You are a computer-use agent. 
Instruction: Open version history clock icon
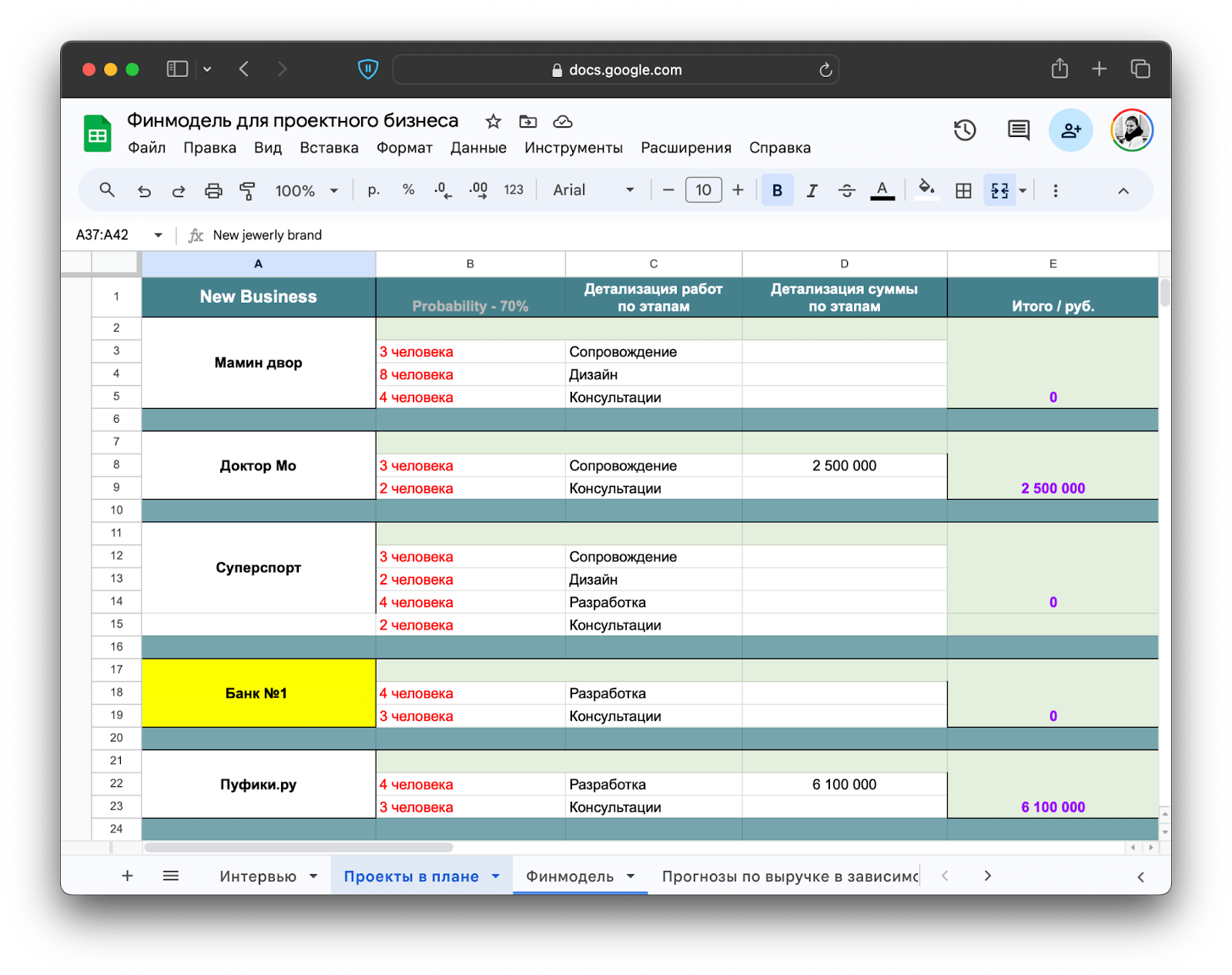click(965, 130)
